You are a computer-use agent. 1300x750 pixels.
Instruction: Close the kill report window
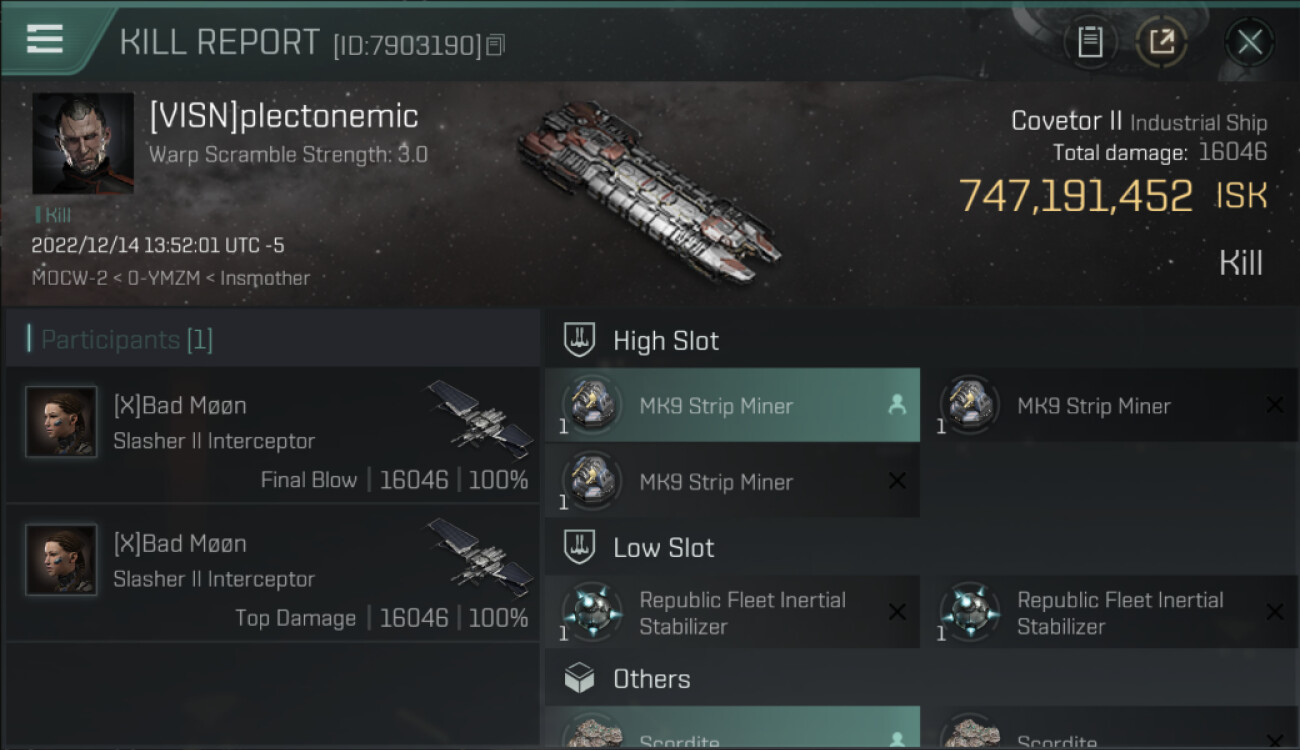(1249, 42)
